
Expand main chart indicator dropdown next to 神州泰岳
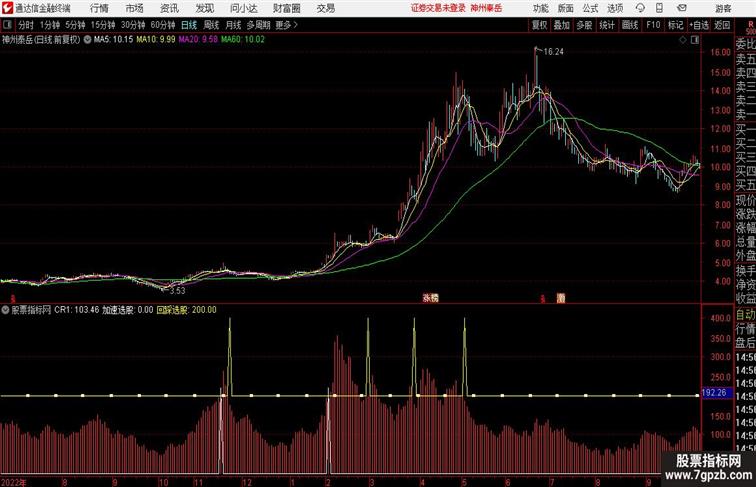(87, 40)
